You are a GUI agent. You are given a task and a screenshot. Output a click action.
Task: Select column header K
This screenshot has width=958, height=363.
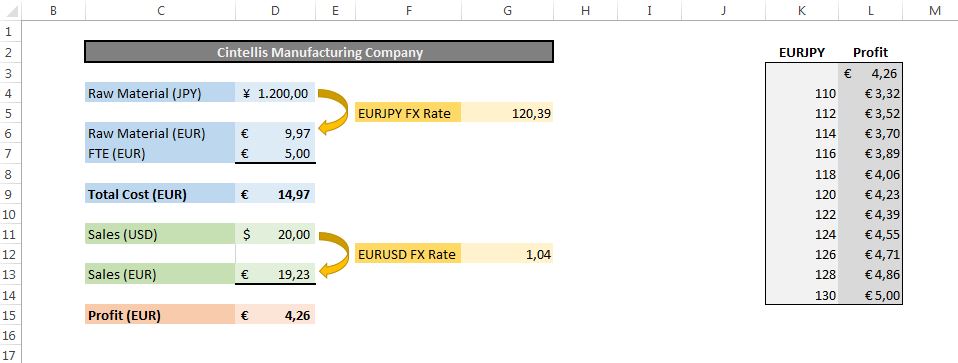pyautogui.click(x=802, y=10)
